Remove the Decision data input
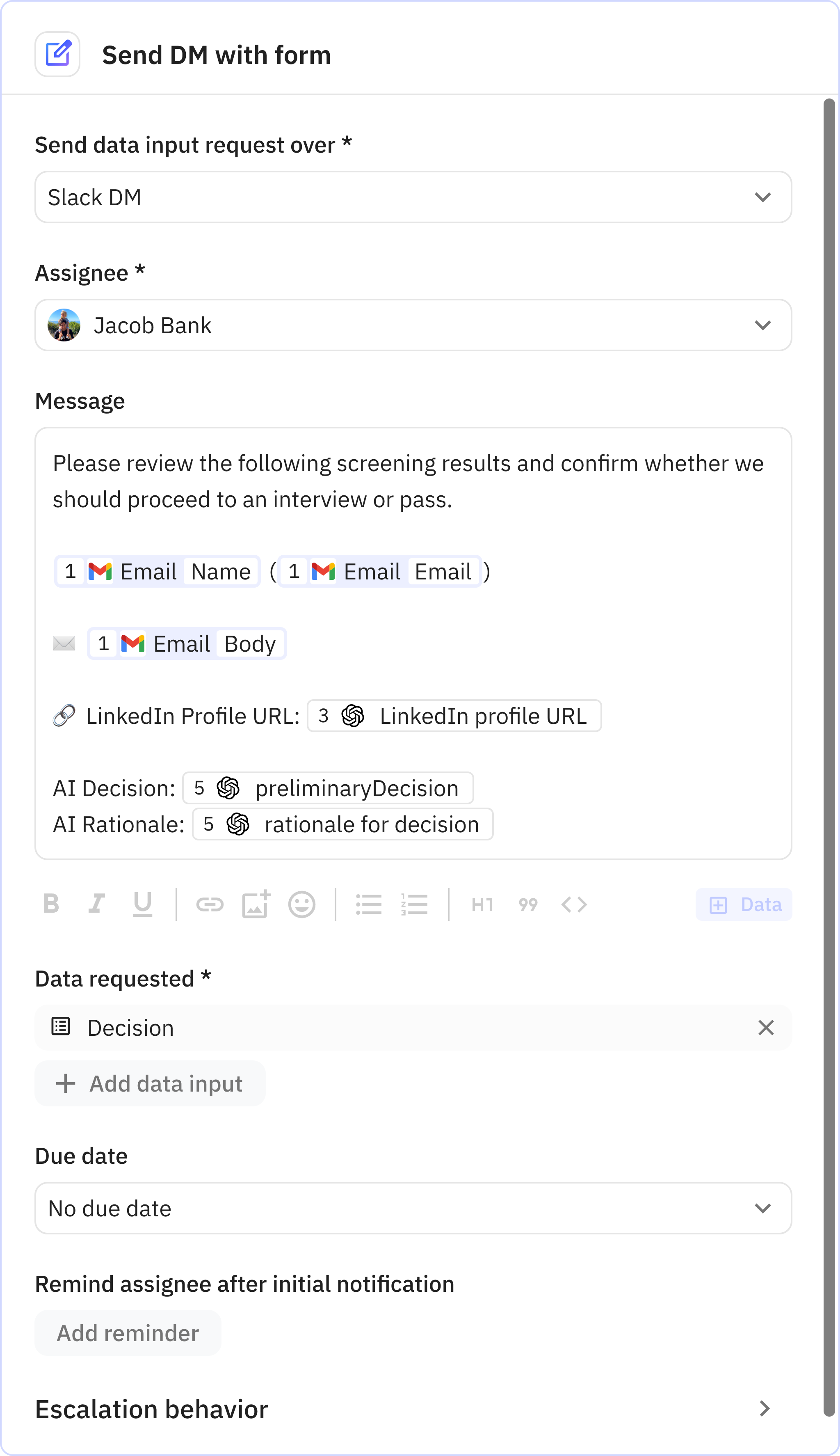Image resolution: width=840 pixels, height=1456 pixels. pyautogui.click(x=766, y=1028)
